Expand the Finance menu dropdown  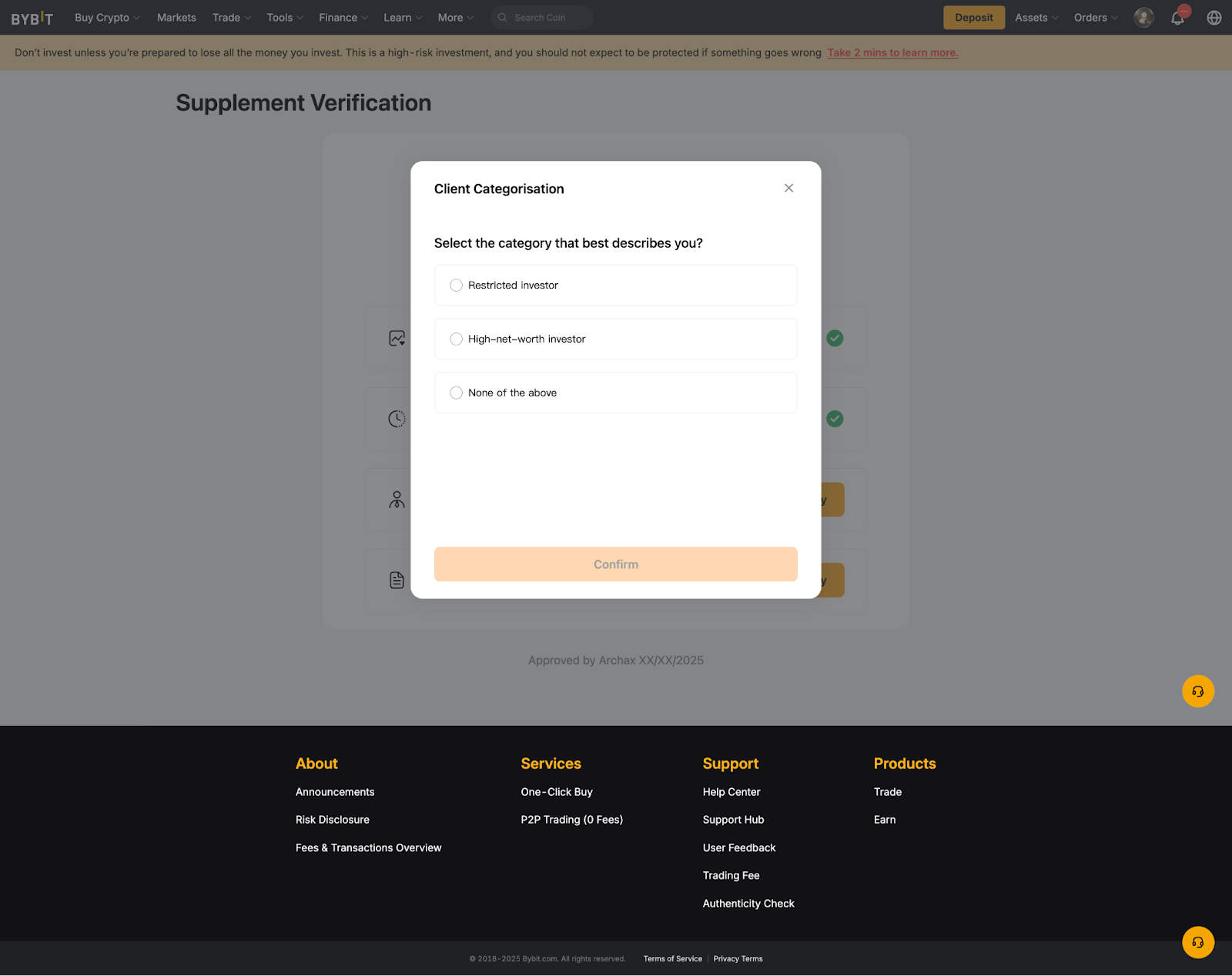point(343,18)
